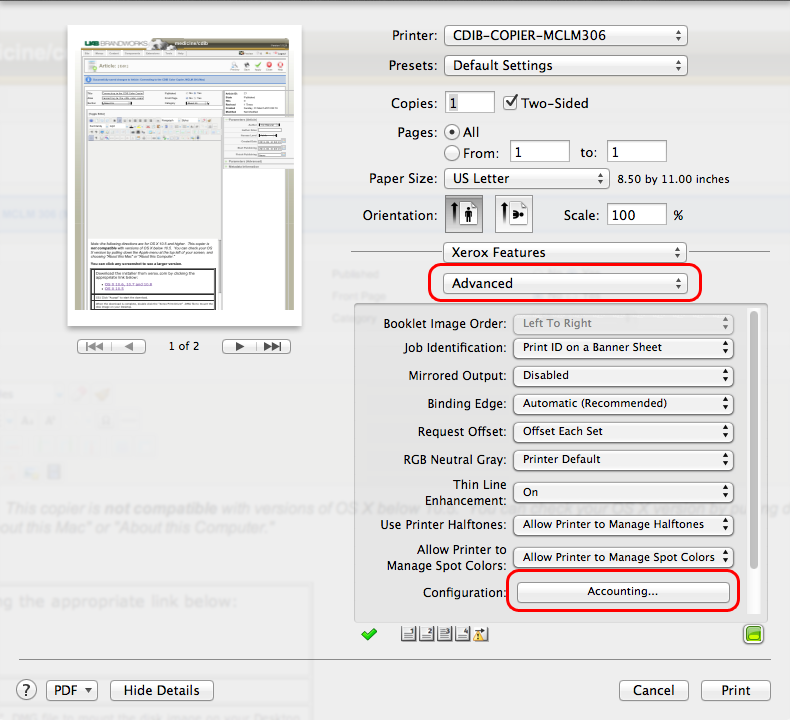Open the Mirrored Output dropdown

(623, 376)
